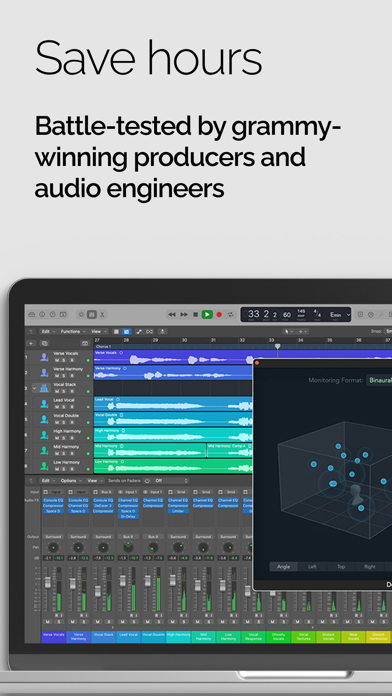Click the Stop button in transport
The width and height of the screenshot is (392, 696).
195,314
